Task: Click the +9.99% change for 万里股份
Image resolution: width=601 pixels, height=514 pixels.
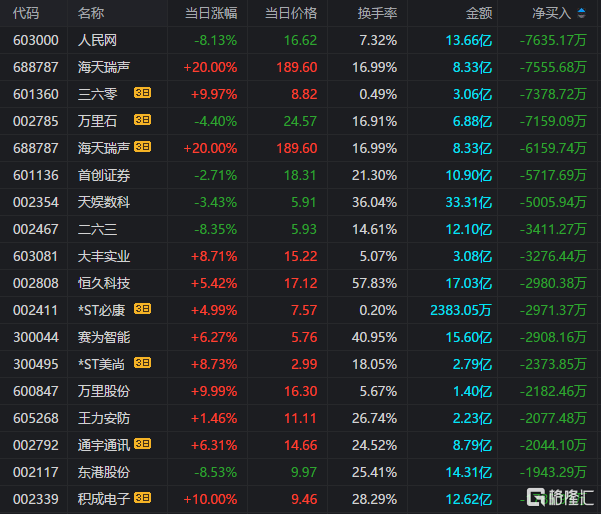Action: (x=214, y=391)
